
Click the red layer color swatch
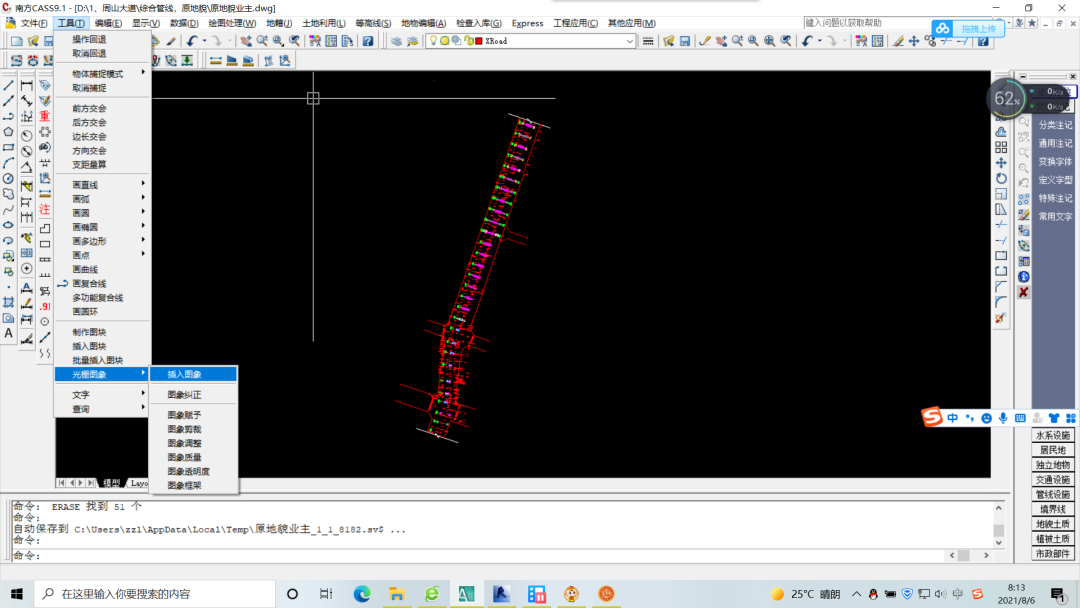coord(479,41)
